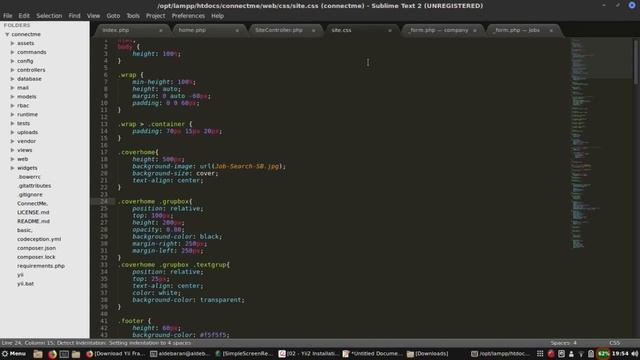Open the volume speaker tray icon
Viewport: 640px width, 360px height.
(634, 354)
